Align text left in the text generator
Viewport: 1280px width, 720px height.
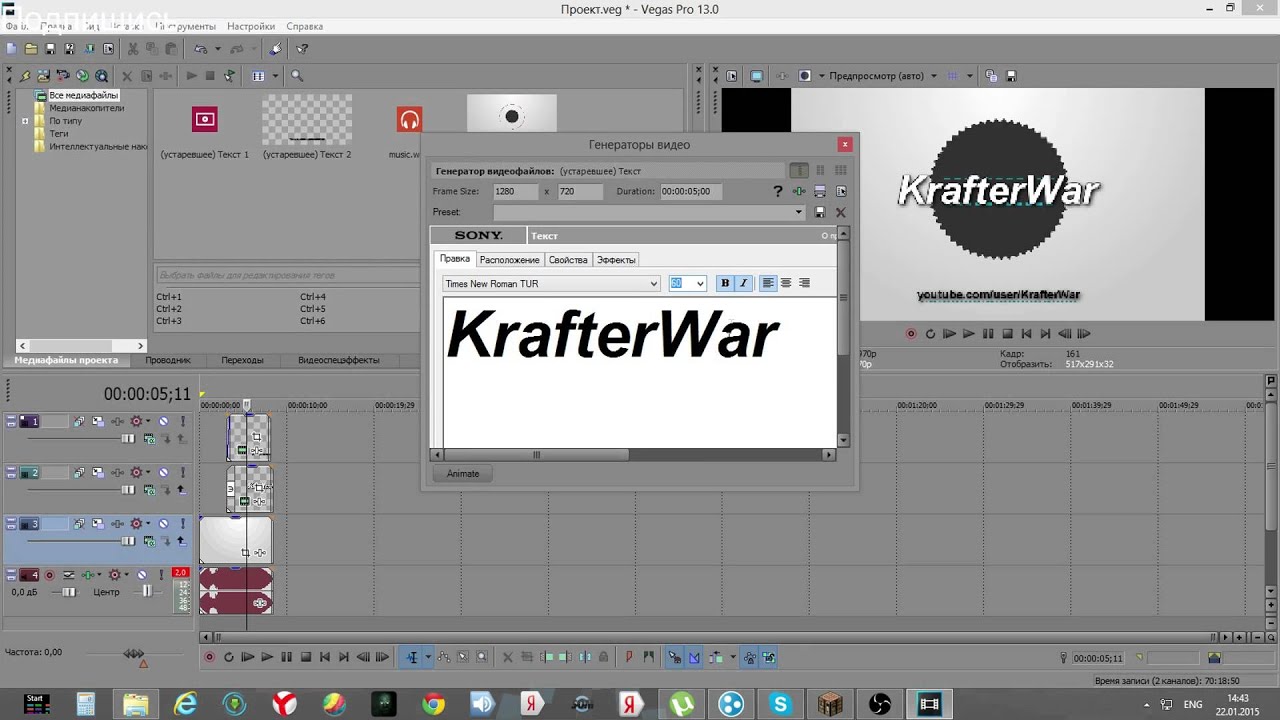768,283
